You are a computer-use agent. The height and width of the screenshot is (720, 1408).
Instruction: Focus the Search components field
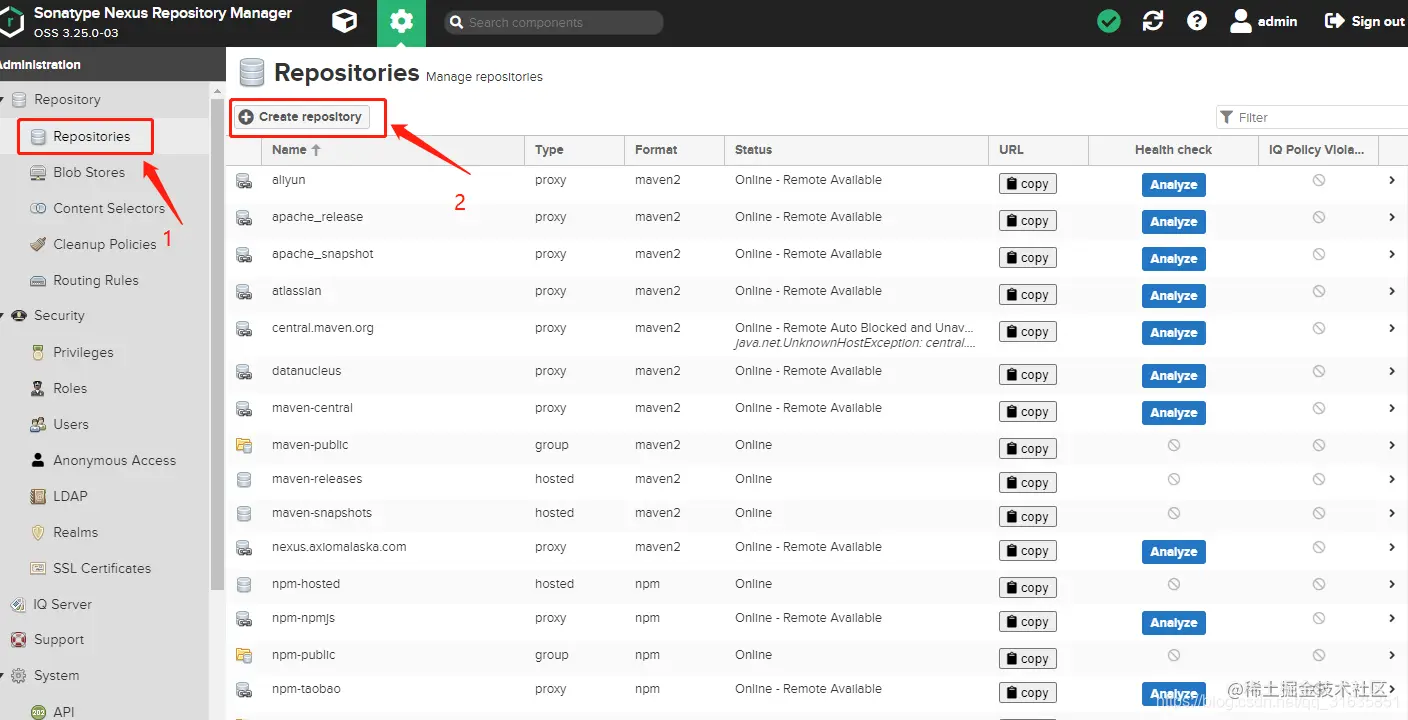coord(554,22)
